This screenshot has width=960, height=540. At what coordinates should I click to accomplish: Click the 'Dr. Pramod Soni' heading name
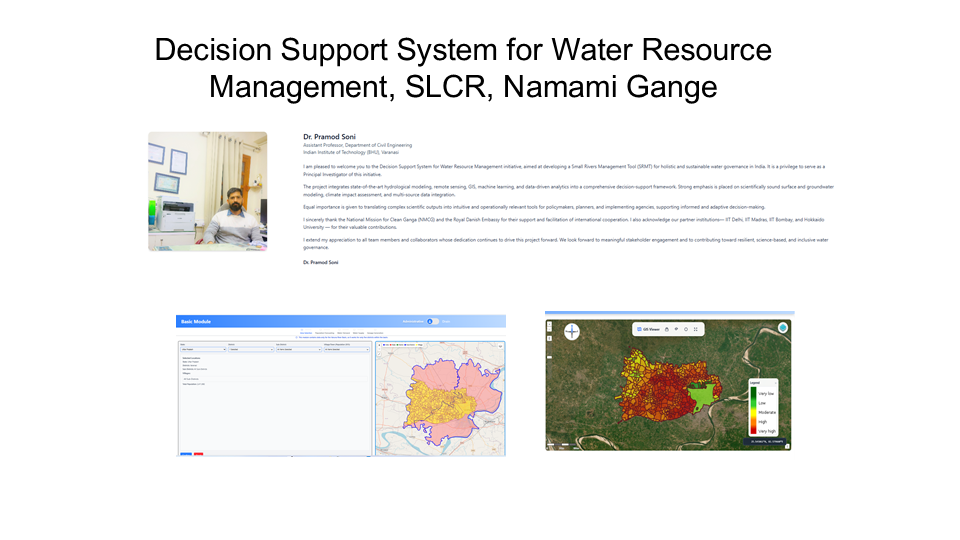(329, 137)
